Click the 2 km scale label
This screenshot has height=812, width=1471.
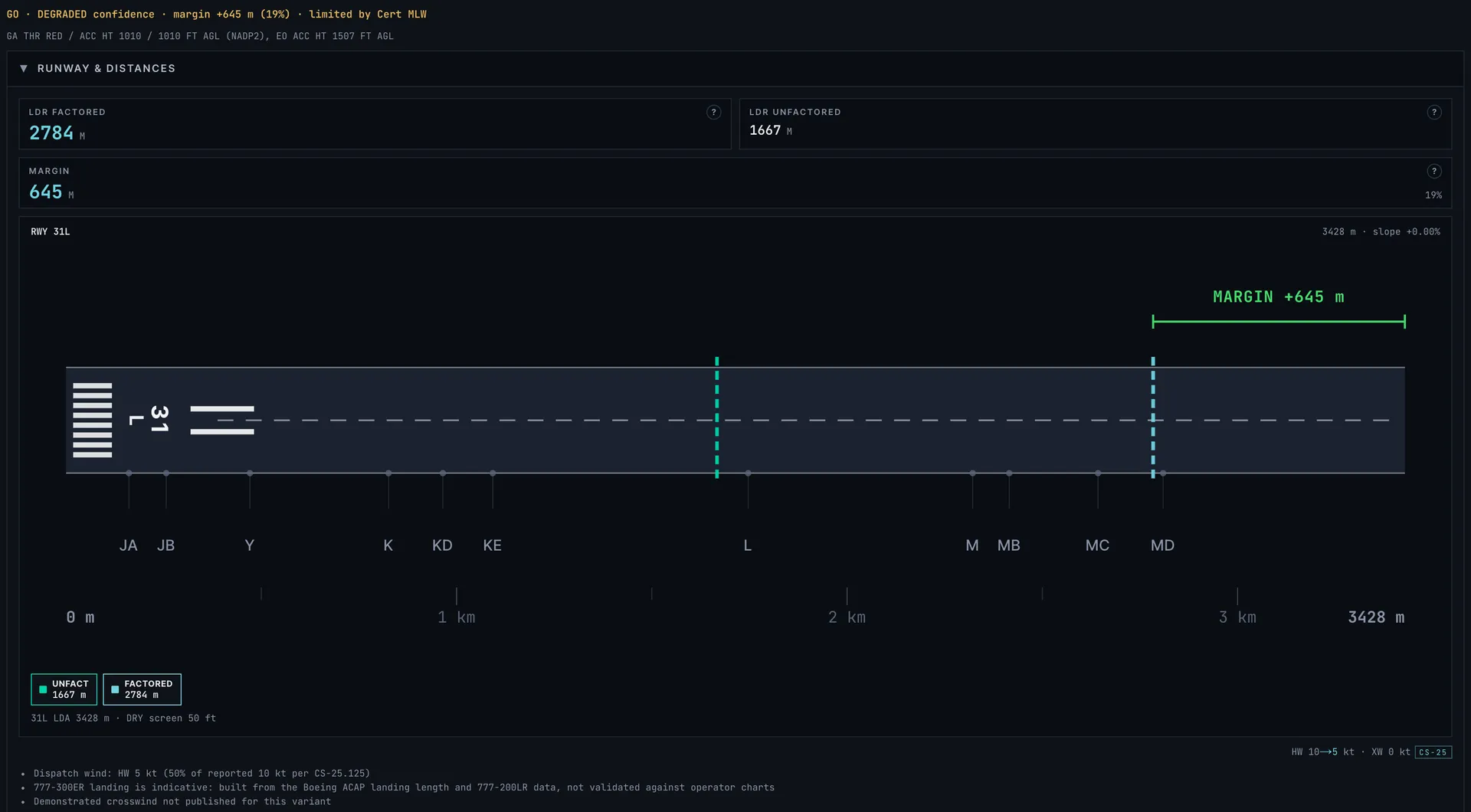(x=847, y=617)
